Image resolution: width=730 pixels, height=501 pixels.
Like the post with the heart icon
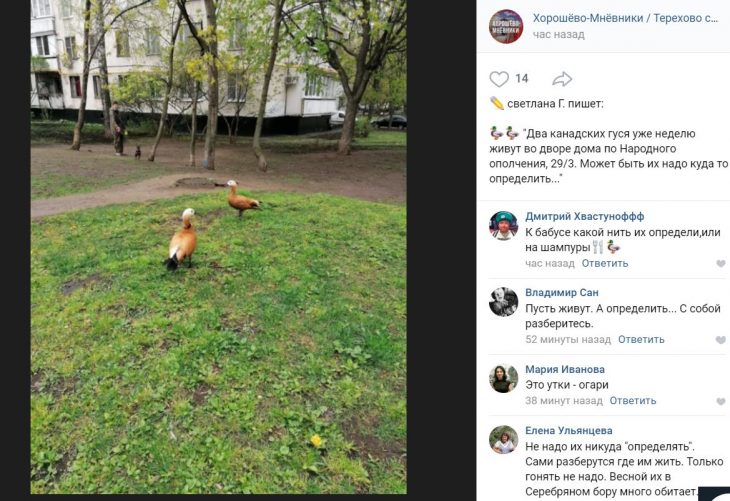click(x=499, y=79)
